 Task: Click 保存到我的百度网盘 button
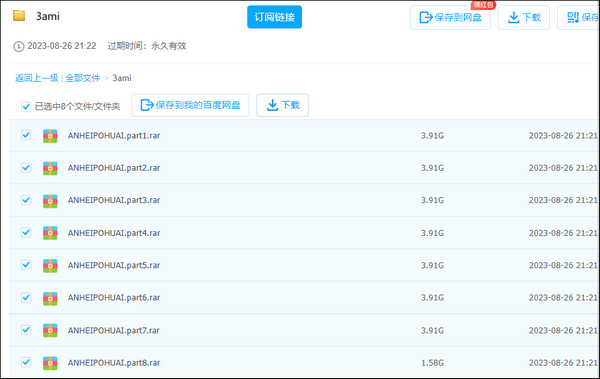[x=190, y=105]
